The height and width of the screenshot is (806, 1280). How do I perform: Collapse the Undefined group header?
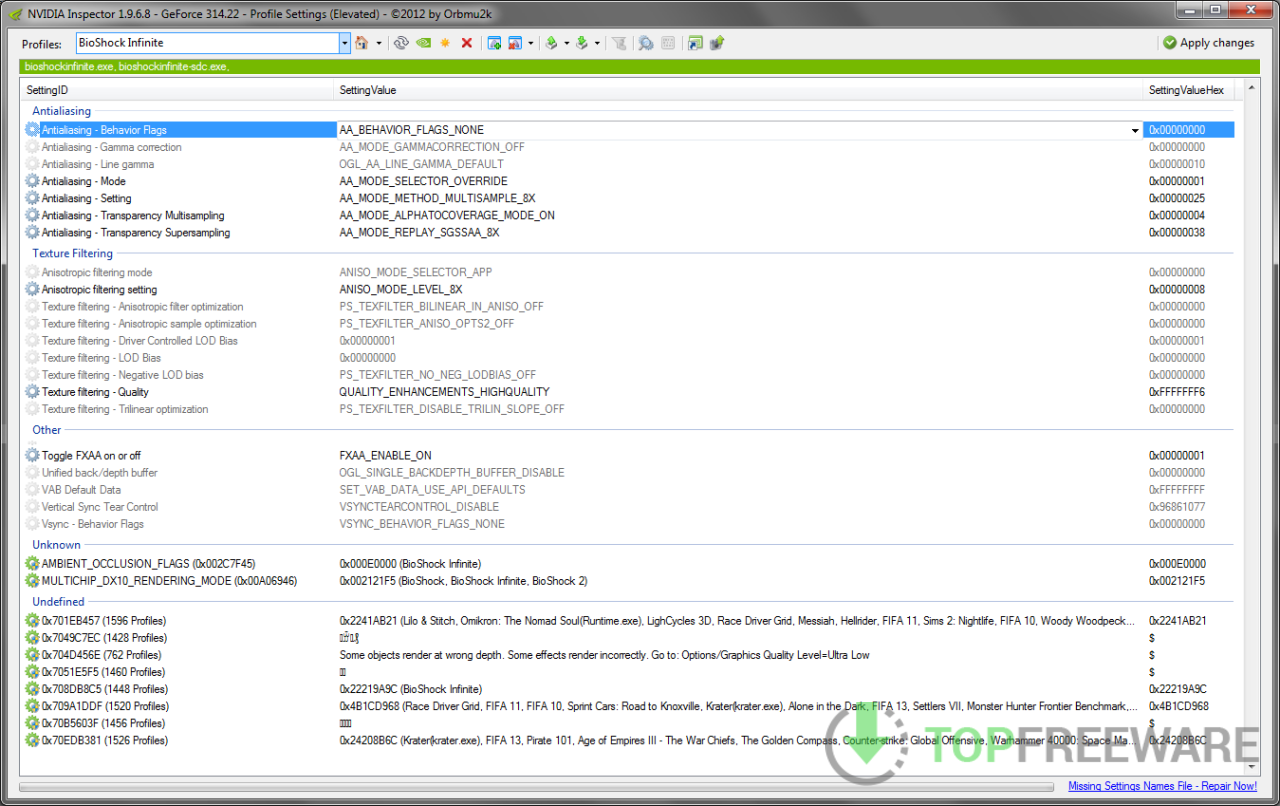click(58, 602)
